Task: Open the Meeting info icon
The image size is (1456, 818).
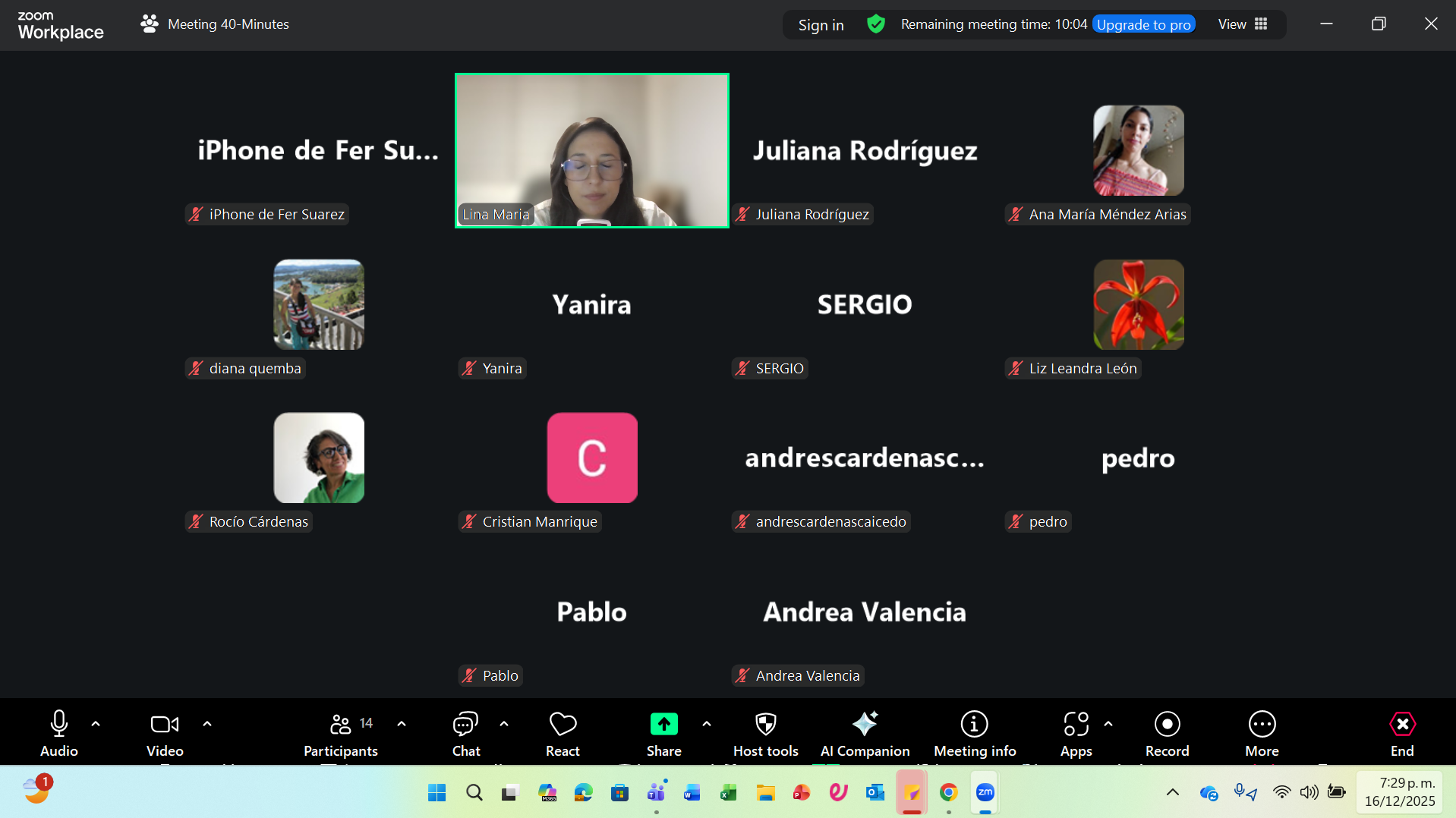Action: (974, 725)
